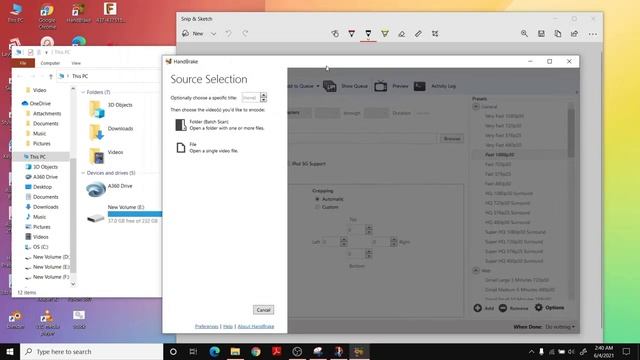Select This PC in navigation pane
The image size is (640, 360).
click(x=38, y=157)
